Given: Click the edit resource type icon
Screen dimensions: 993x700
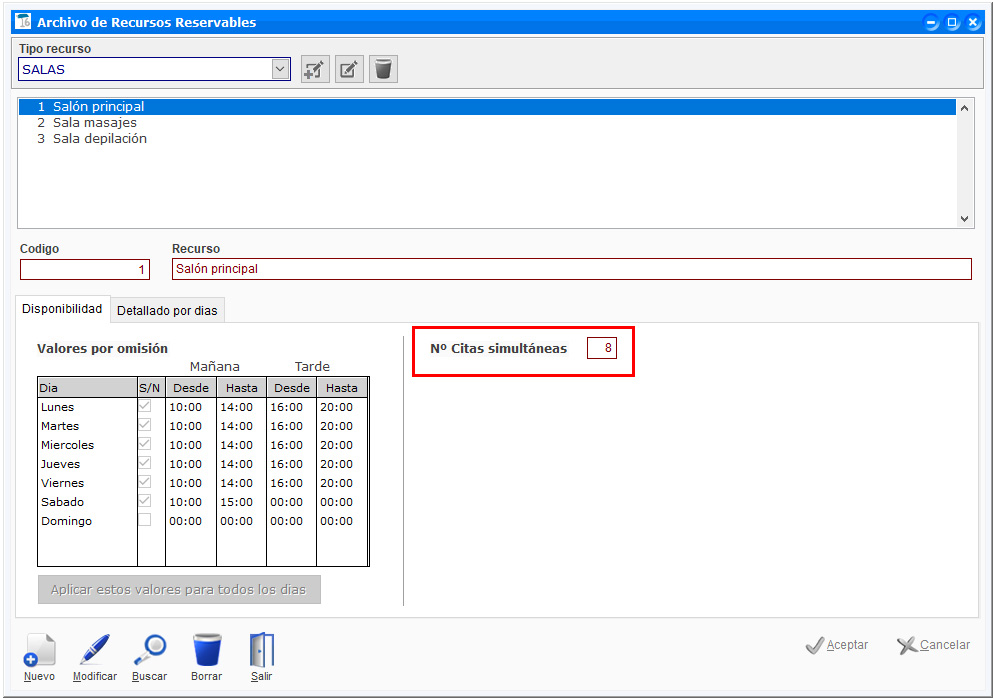Looking at the screenshot, I should tap(349, 69).
